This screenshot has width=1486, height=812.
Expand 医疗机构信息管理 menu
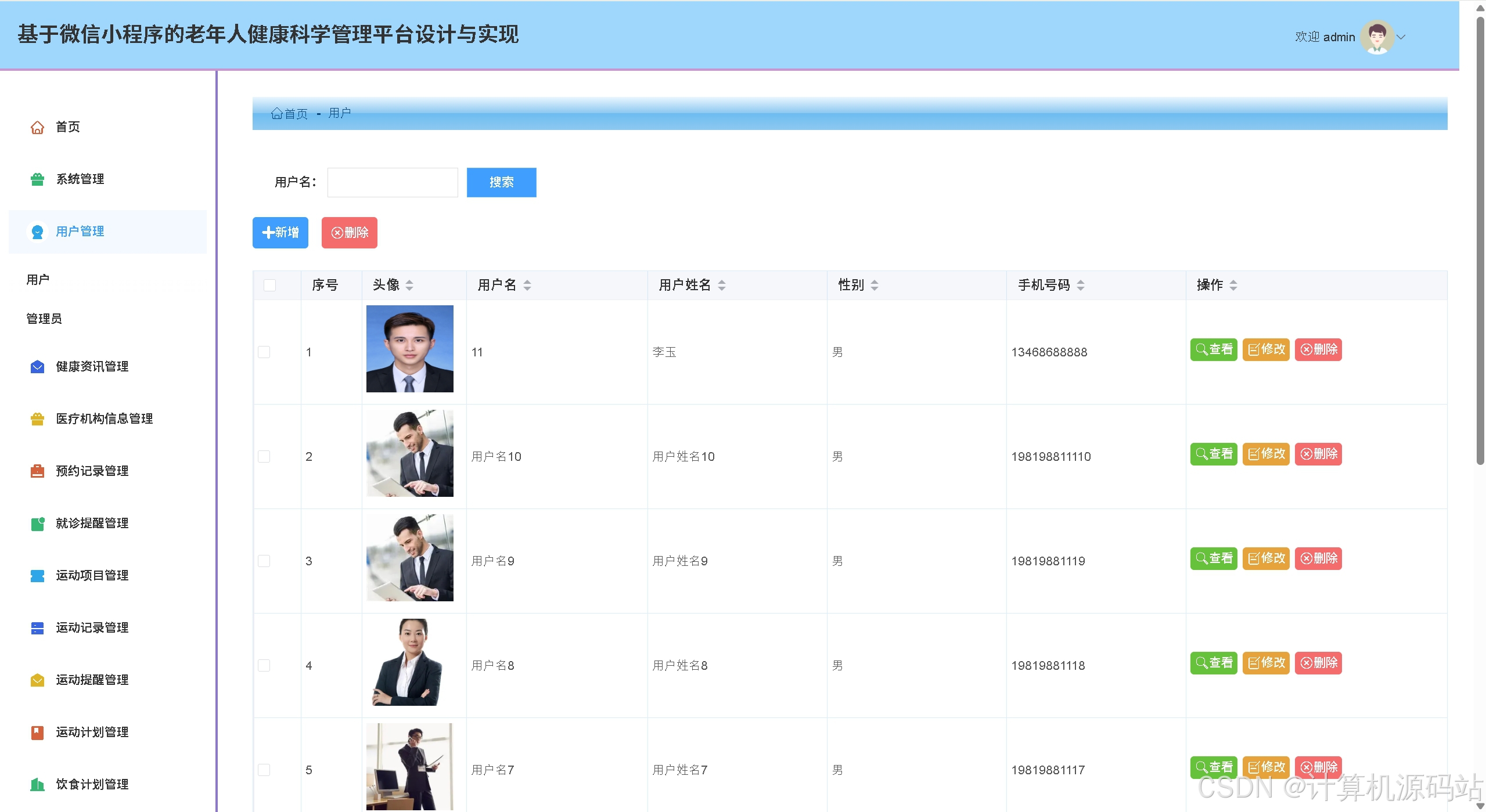pos(107,419)
